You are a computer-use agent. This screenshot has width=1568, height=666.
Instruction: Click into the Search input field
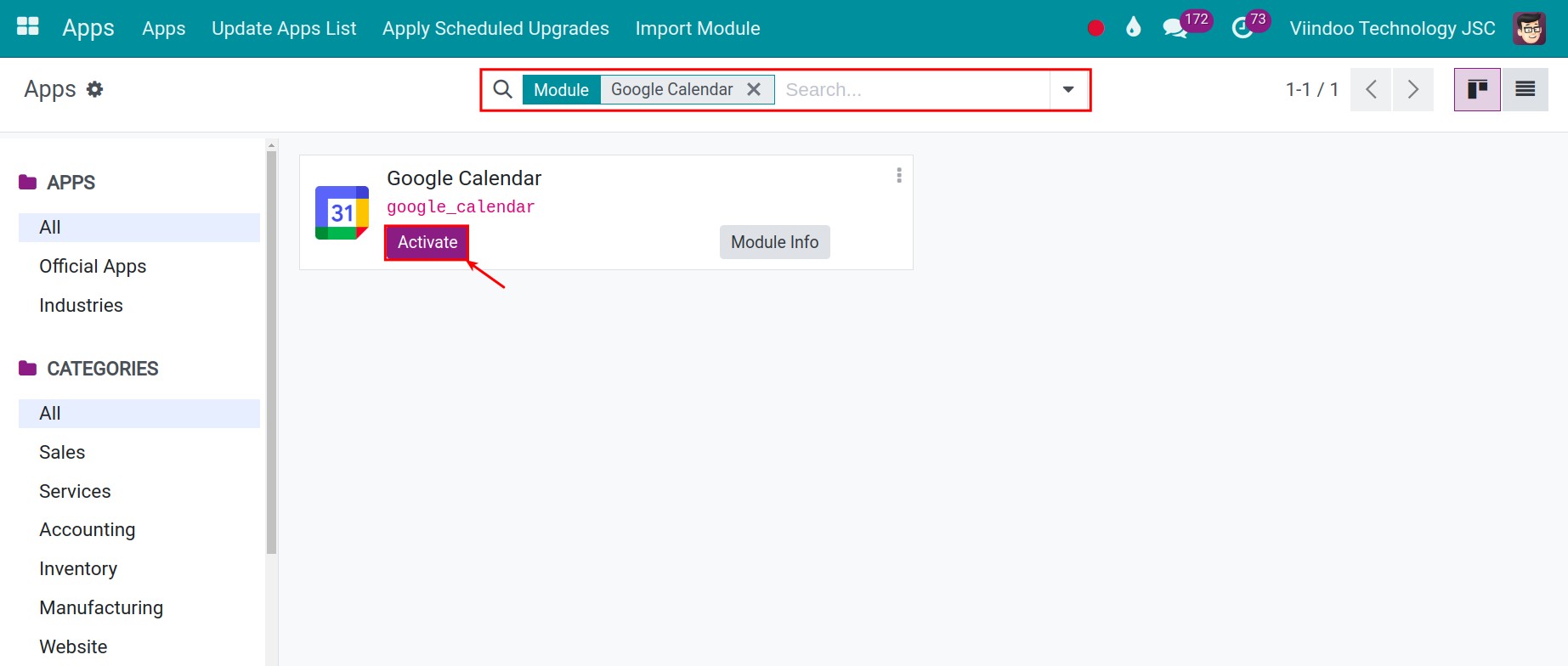click(x=914, y=89)
